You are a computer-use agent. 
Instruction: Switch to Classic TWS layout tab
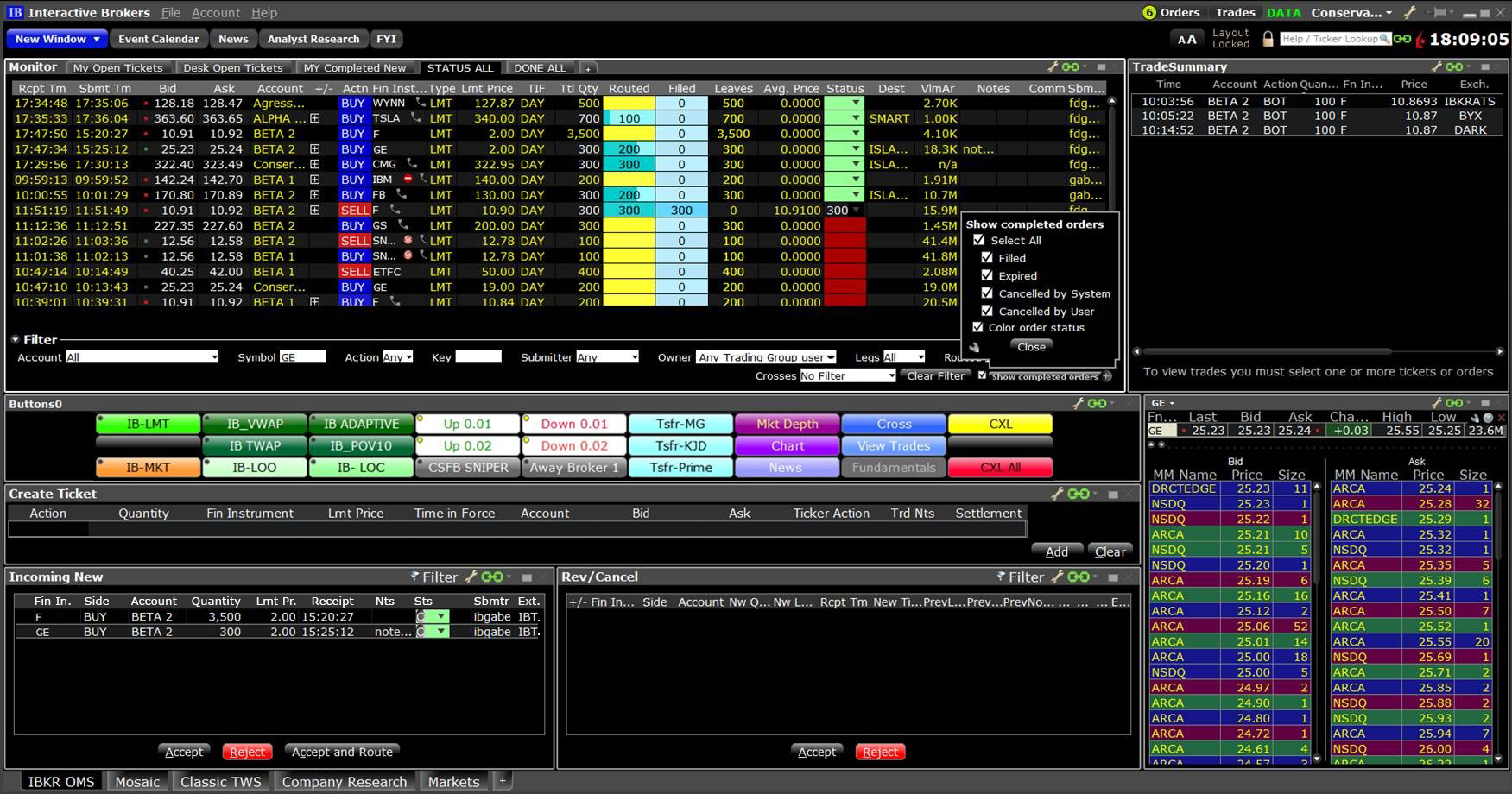pos(221,781)
